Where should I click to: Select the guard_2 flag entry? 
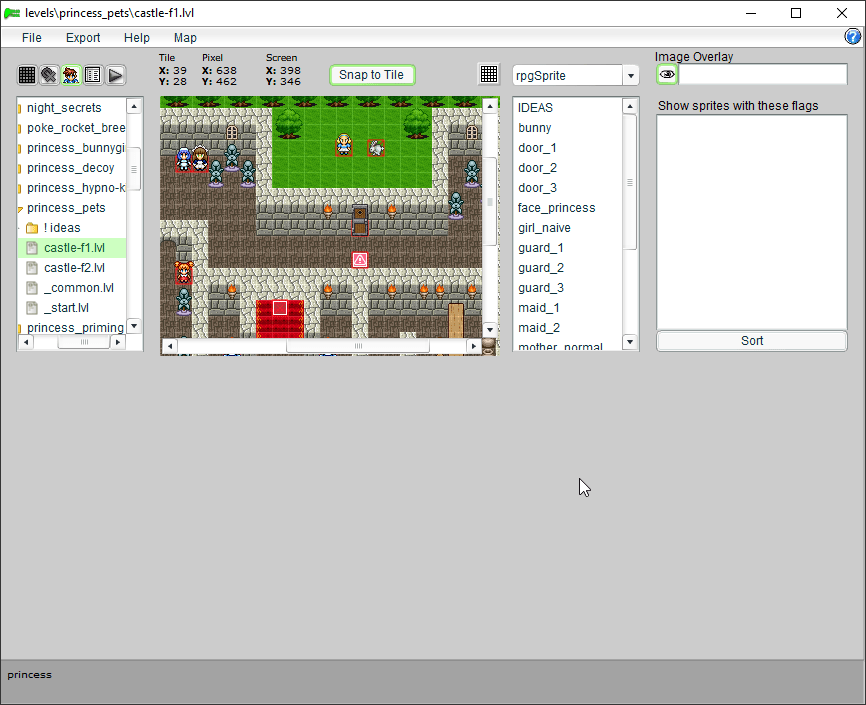tap(541, 267)
